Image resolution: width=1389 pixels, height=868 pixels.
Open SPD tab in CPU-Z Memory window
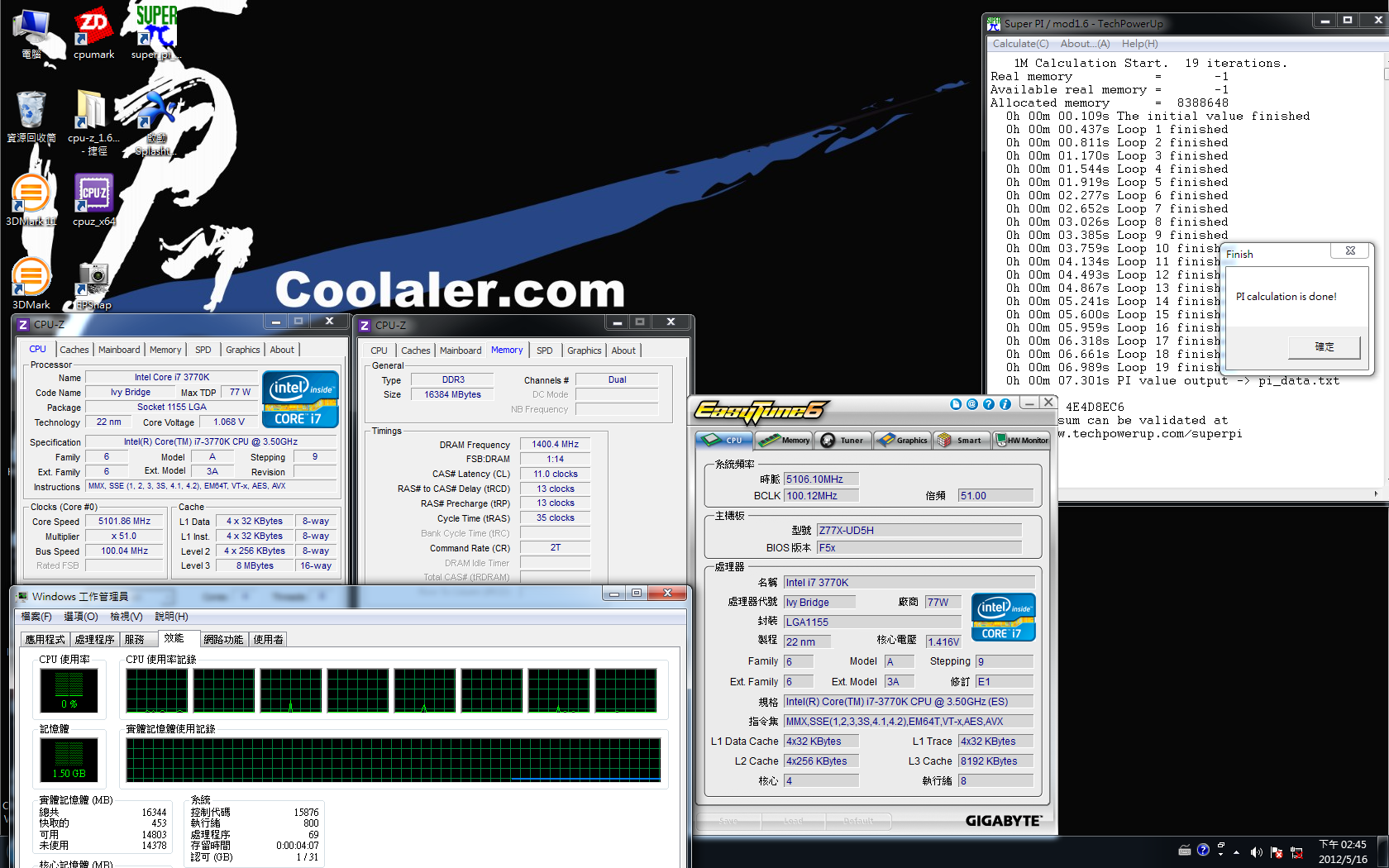[x=544, y=351]
